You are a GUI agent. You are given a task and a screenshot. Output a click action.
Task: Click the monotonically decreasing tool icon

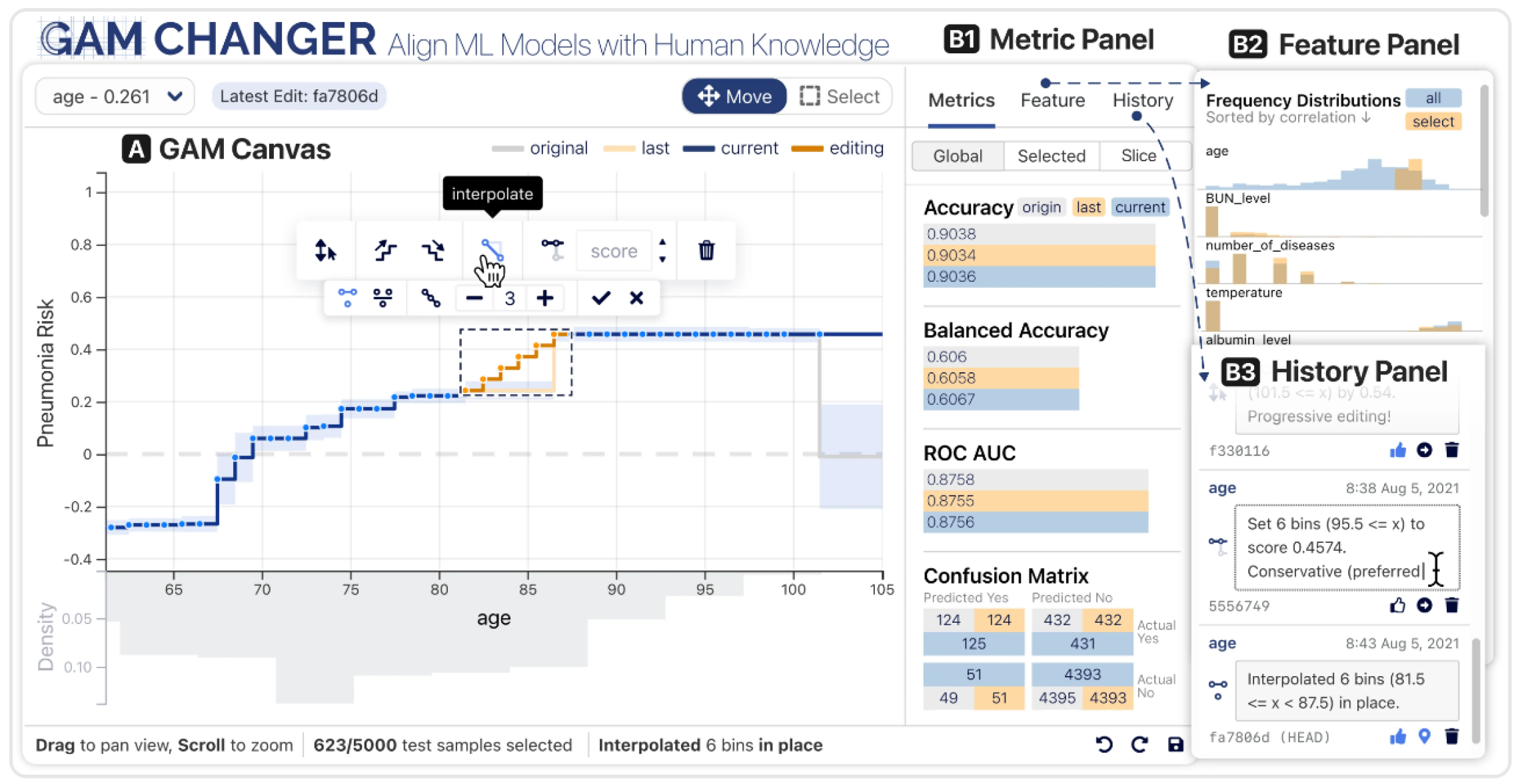433,250
